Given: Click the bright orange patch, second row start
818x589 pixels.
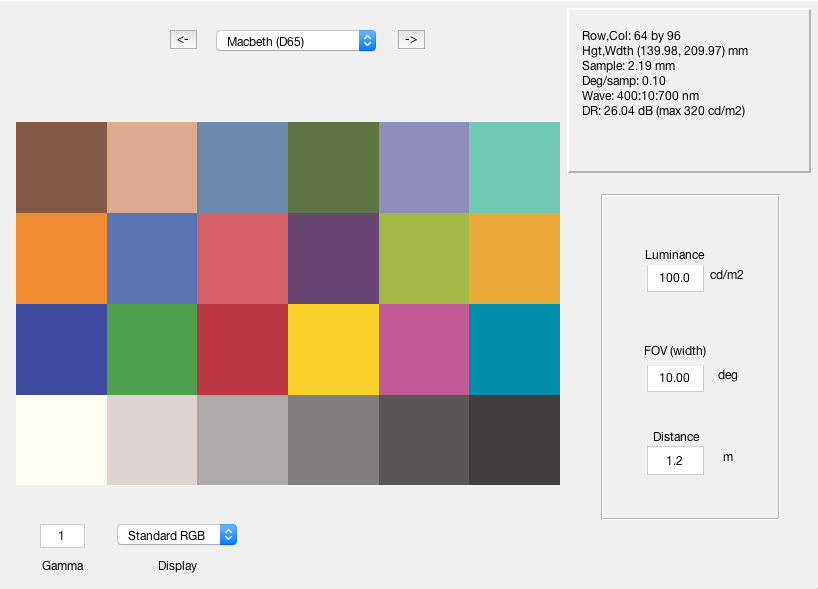Looking at the screenshot, I should coord(62,258).
